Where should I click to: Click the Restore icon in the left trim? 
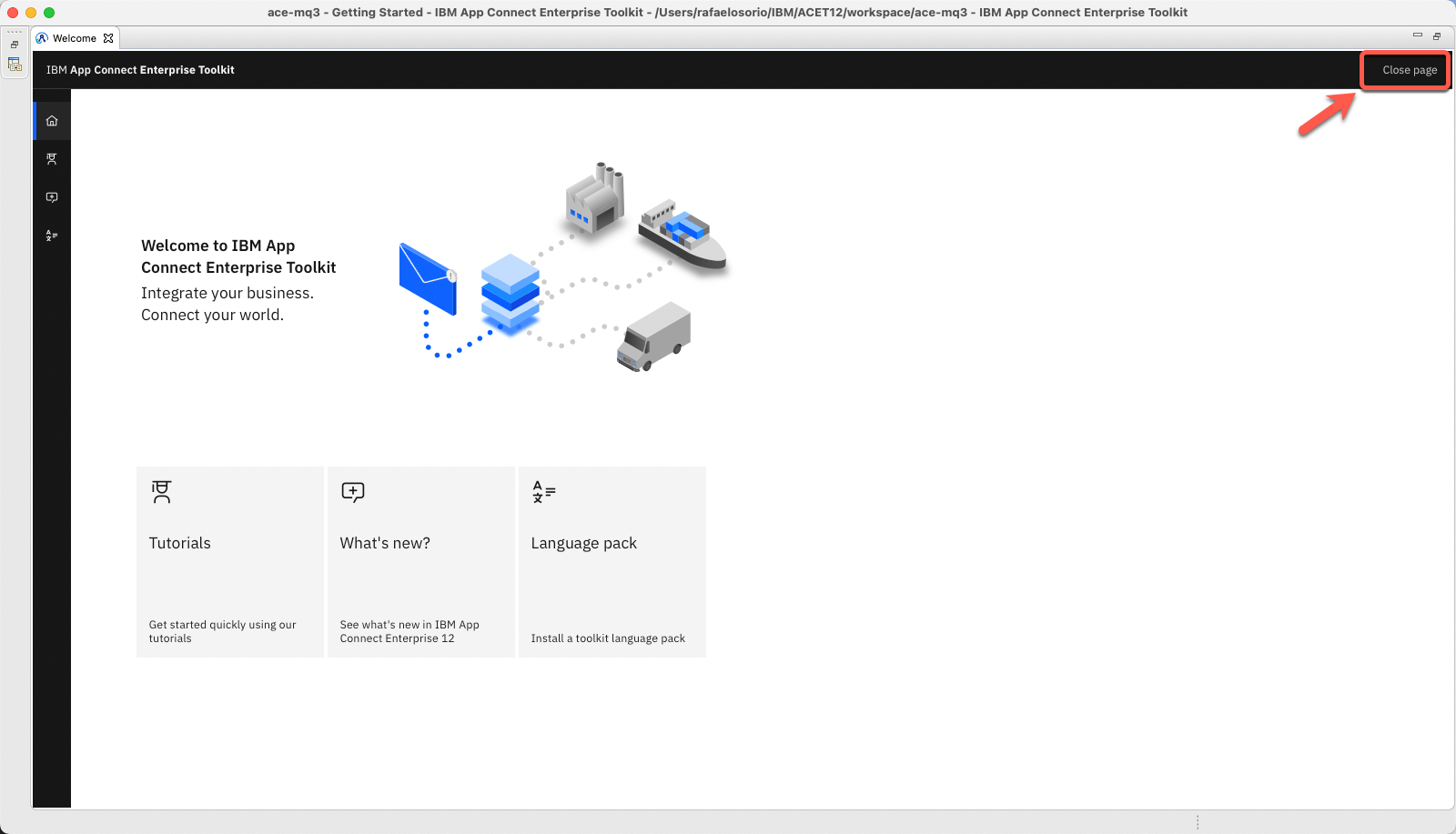[x=15, y=45]
